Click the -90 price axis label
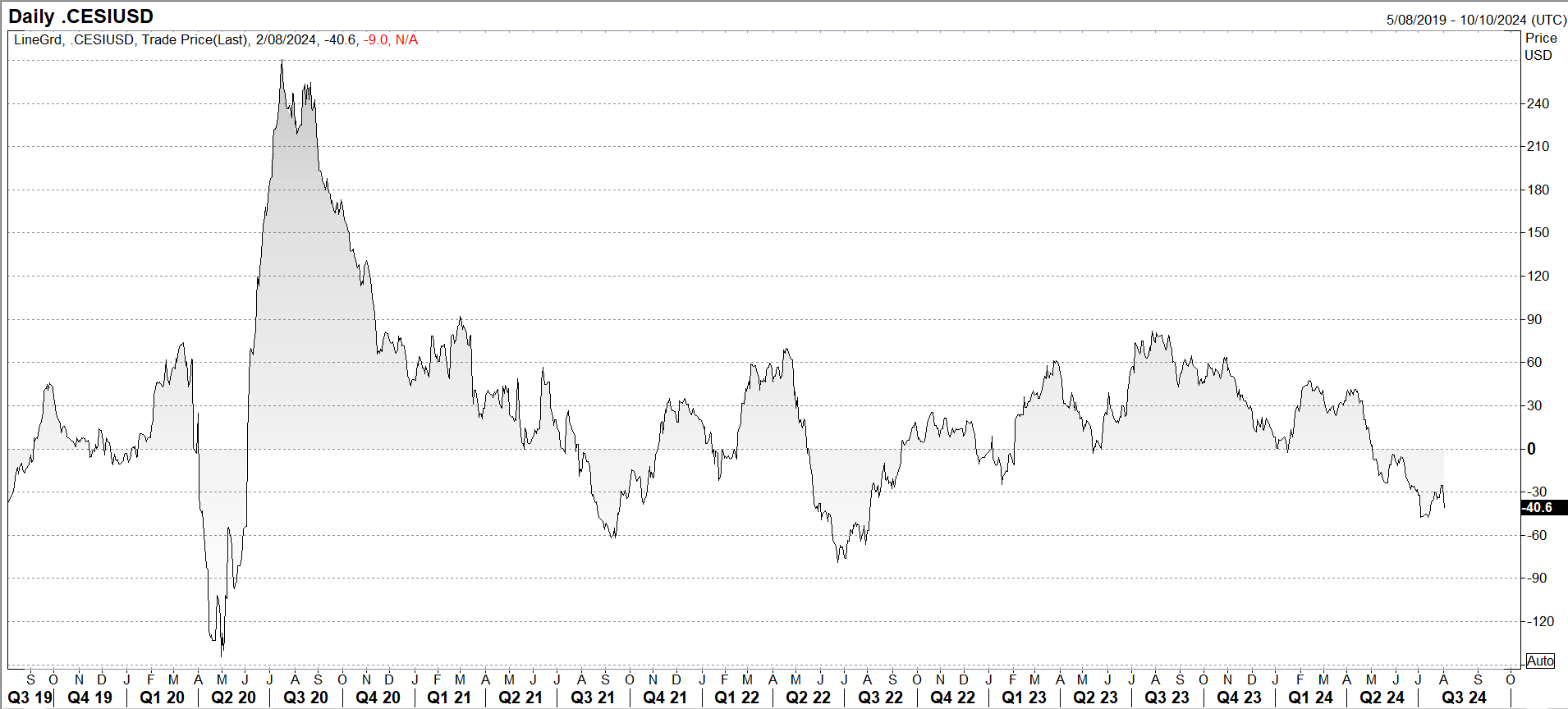 1535,578
